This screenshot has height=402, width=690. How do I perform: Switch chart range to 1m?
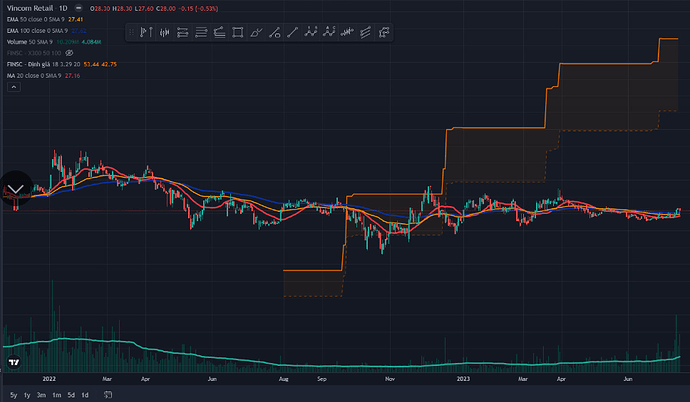pyautogui.click(x=56, y=395)
